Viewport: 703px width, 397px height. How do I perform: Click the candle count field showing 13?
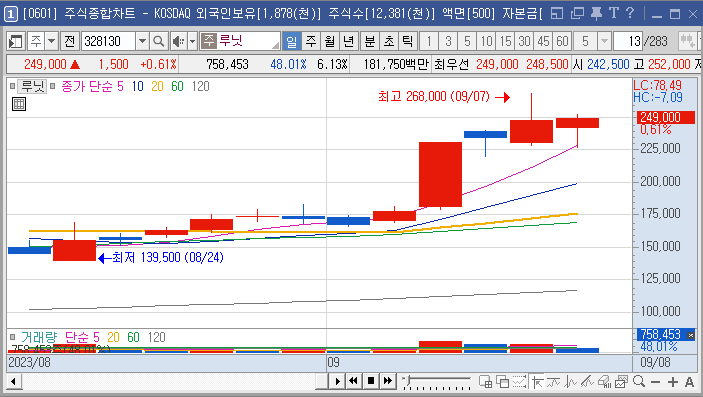pos(628,42)
